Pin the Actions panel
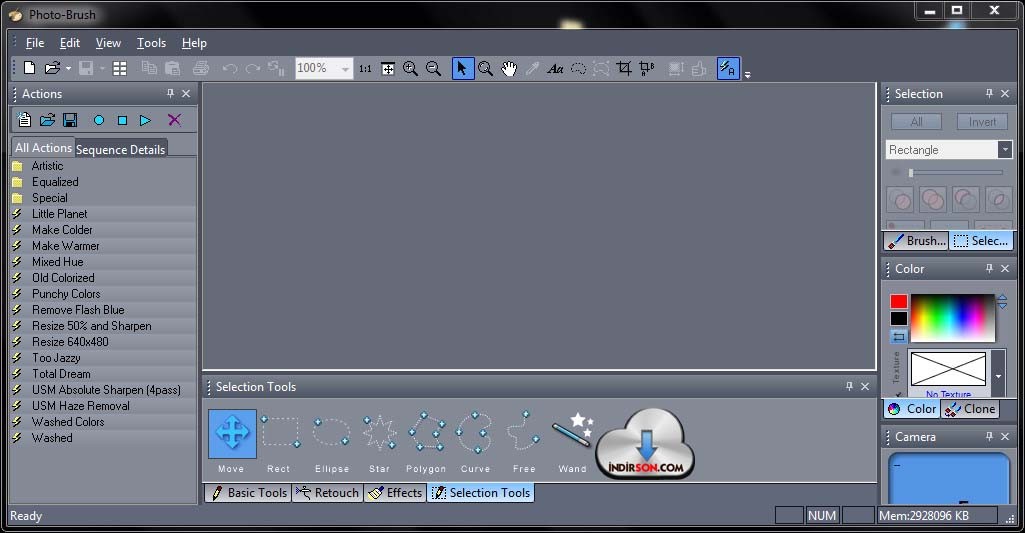Viewport: 1025px width, 533px height. [170, 94]
